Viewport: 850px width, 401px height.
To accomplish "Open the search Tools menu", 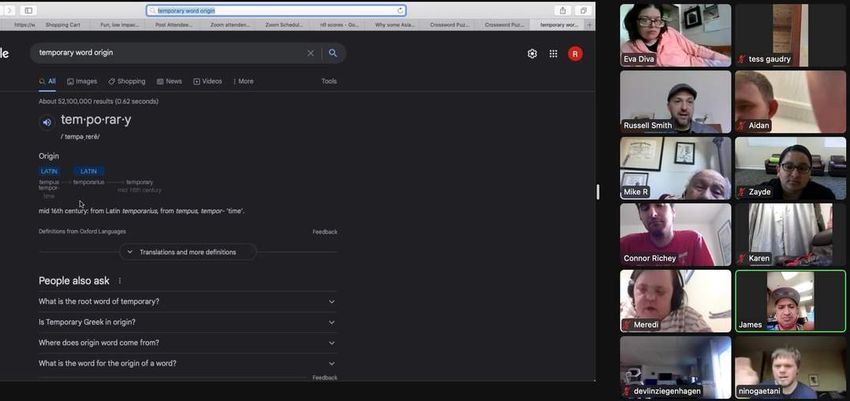I will (x=329, y=82).
